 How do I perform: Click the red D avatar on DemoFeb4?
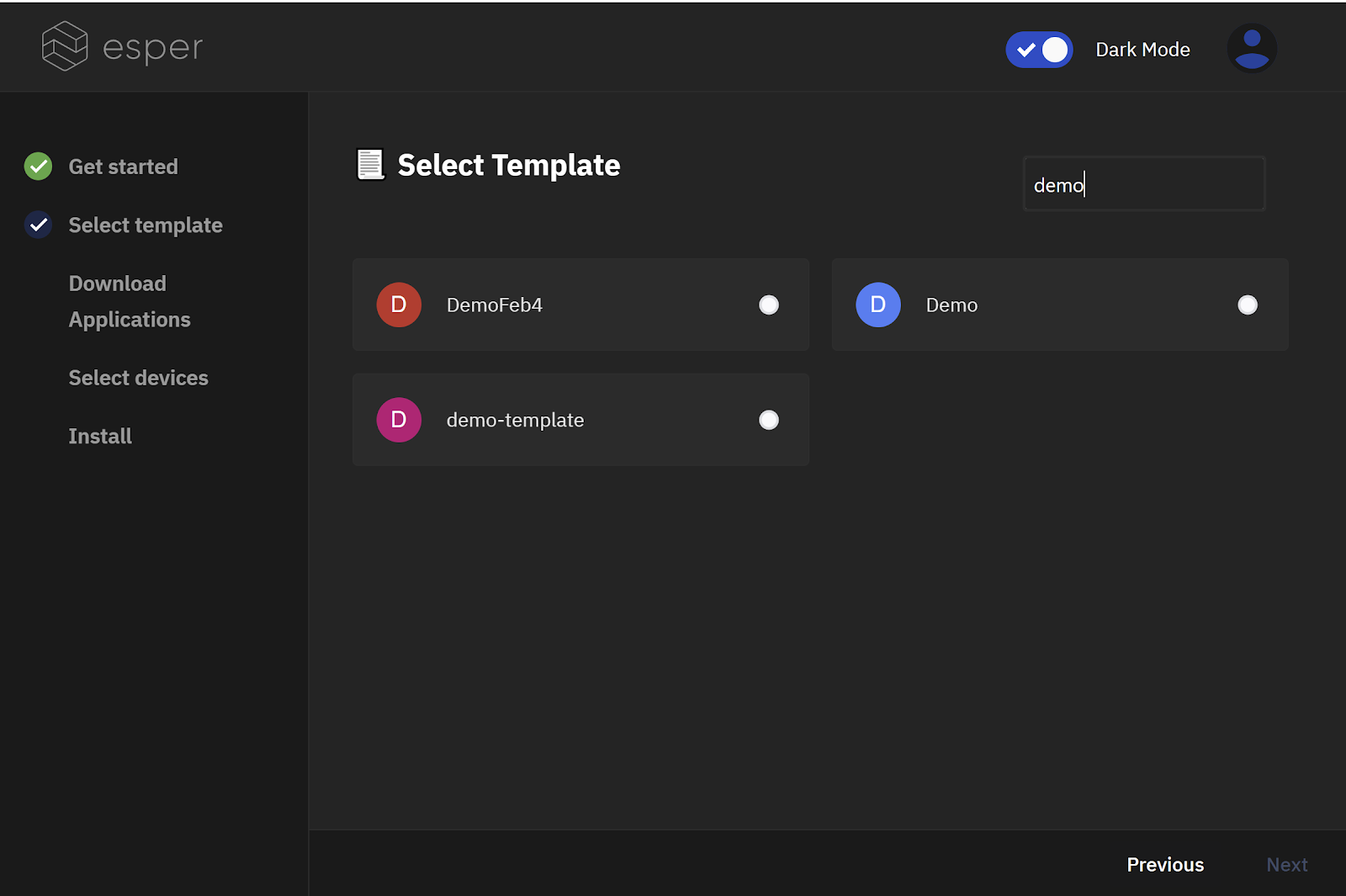click(398, 305)
